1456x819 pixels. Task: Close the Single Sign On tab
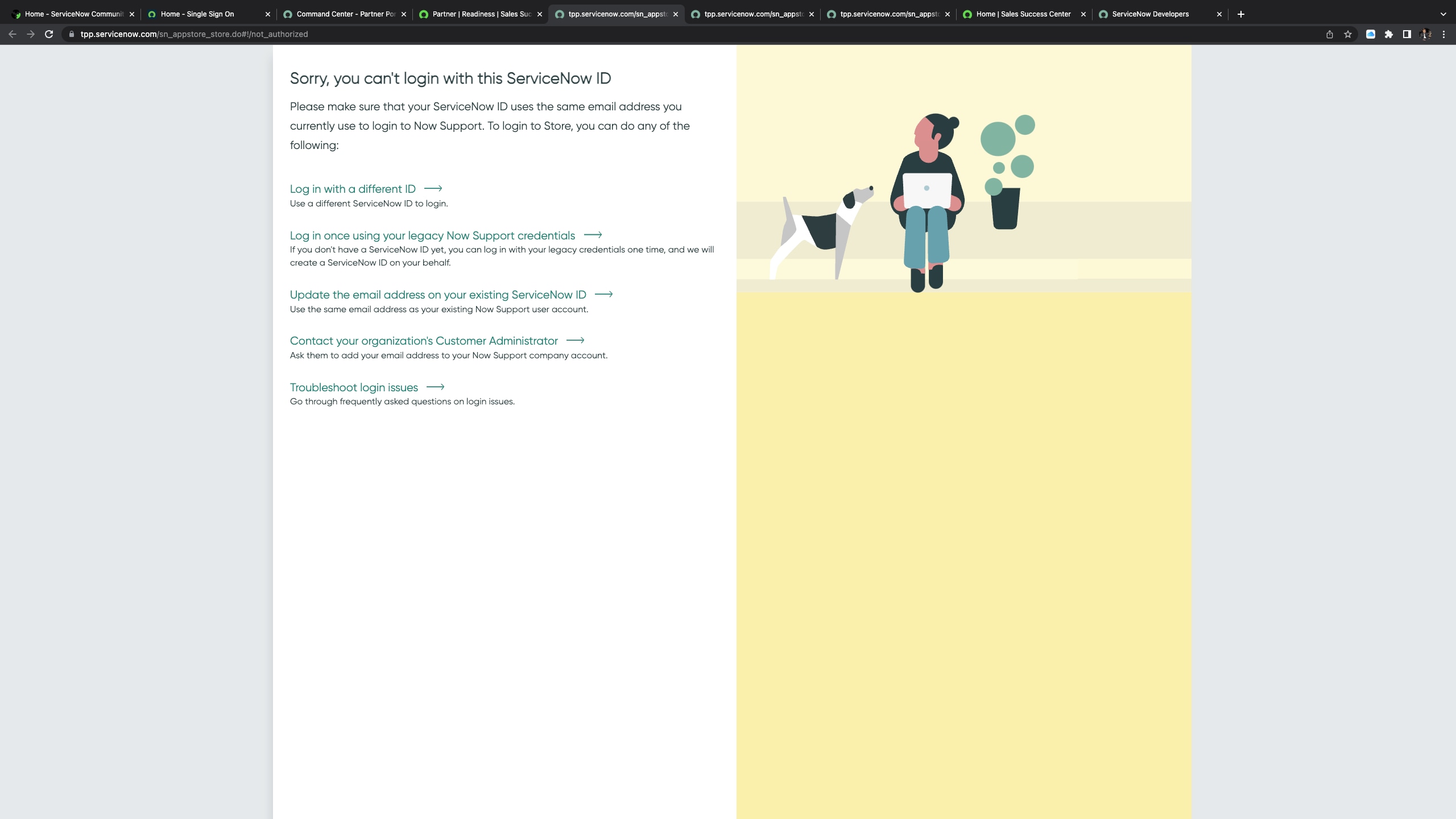pos(268,14)
